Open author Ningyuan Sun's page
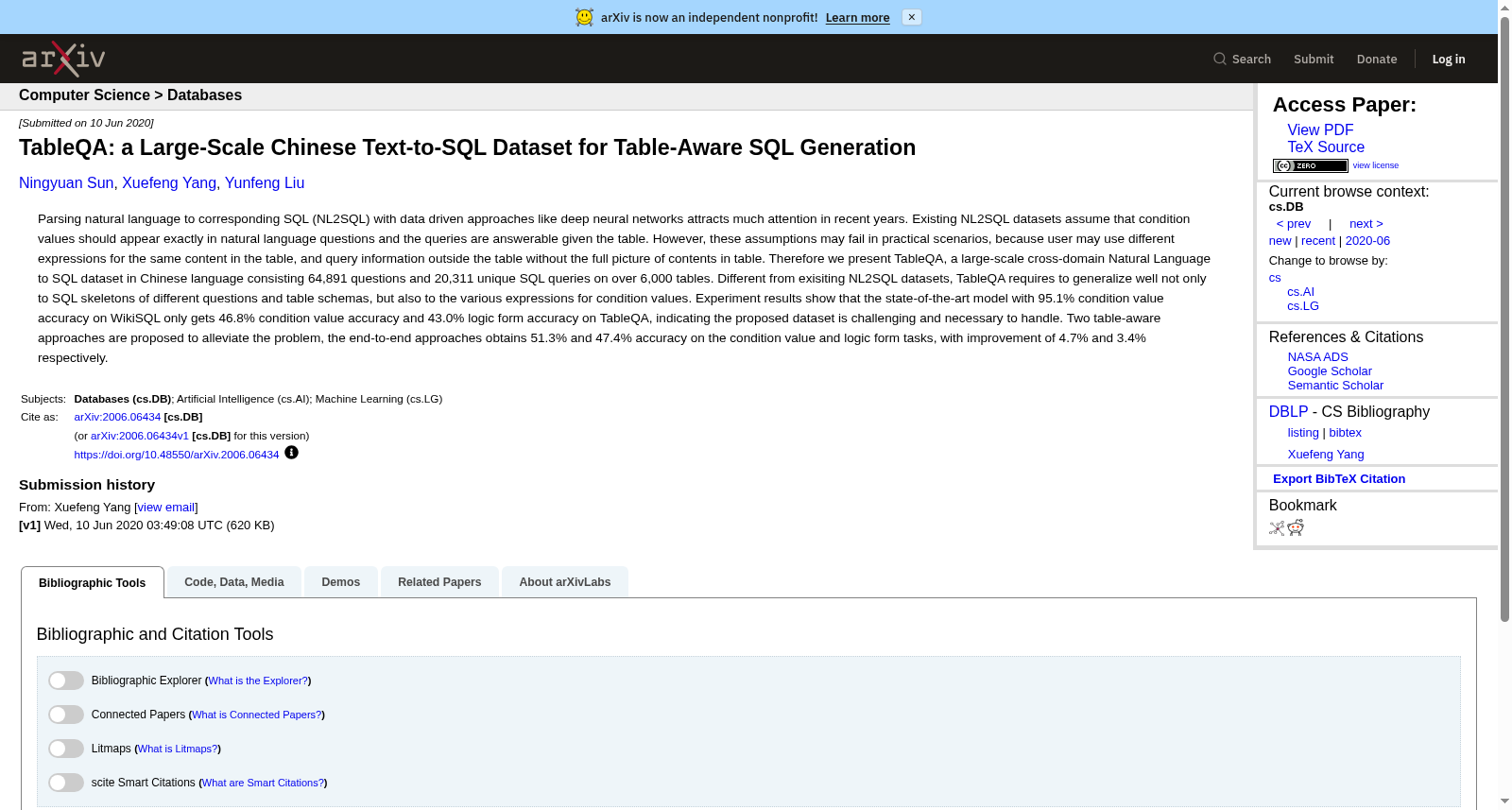The height and width of the screenshot is (810, 1512). (x=66, y=183)
